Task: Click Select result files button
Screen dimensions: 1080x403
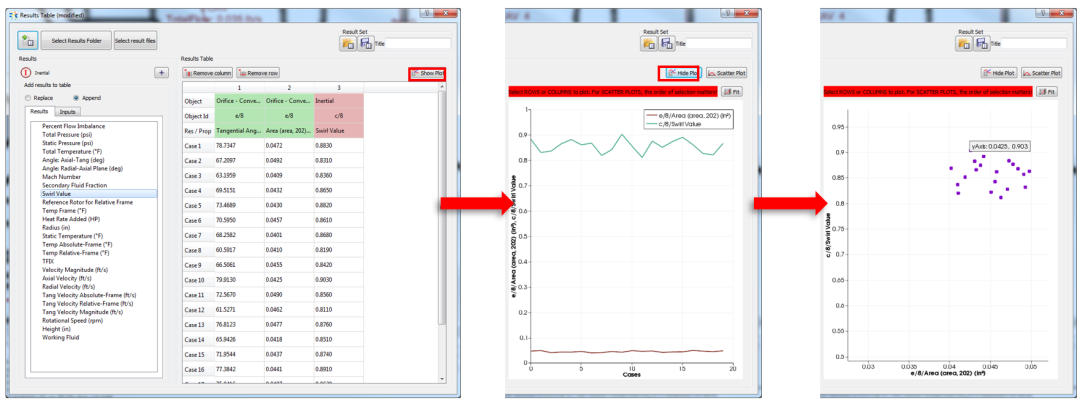Action: [x=136, y=41]
